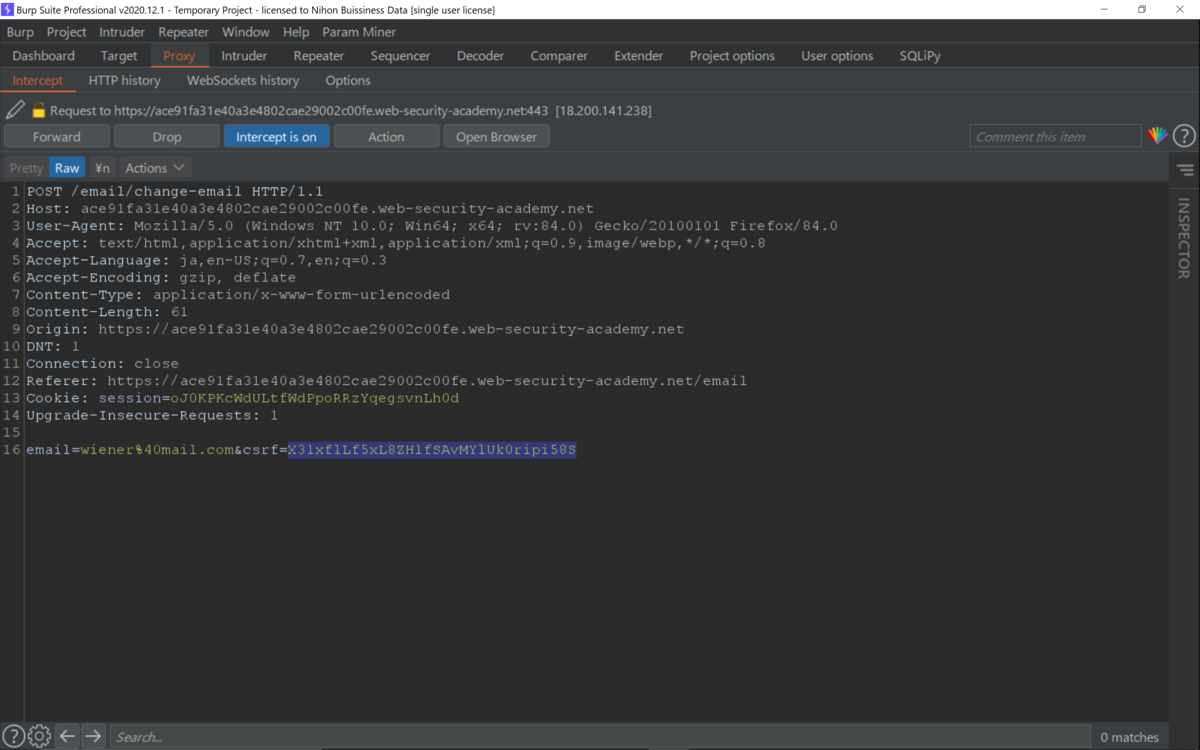
Task: Open the Repeater menu in menu bar
Action: click(x=183, y=32)
